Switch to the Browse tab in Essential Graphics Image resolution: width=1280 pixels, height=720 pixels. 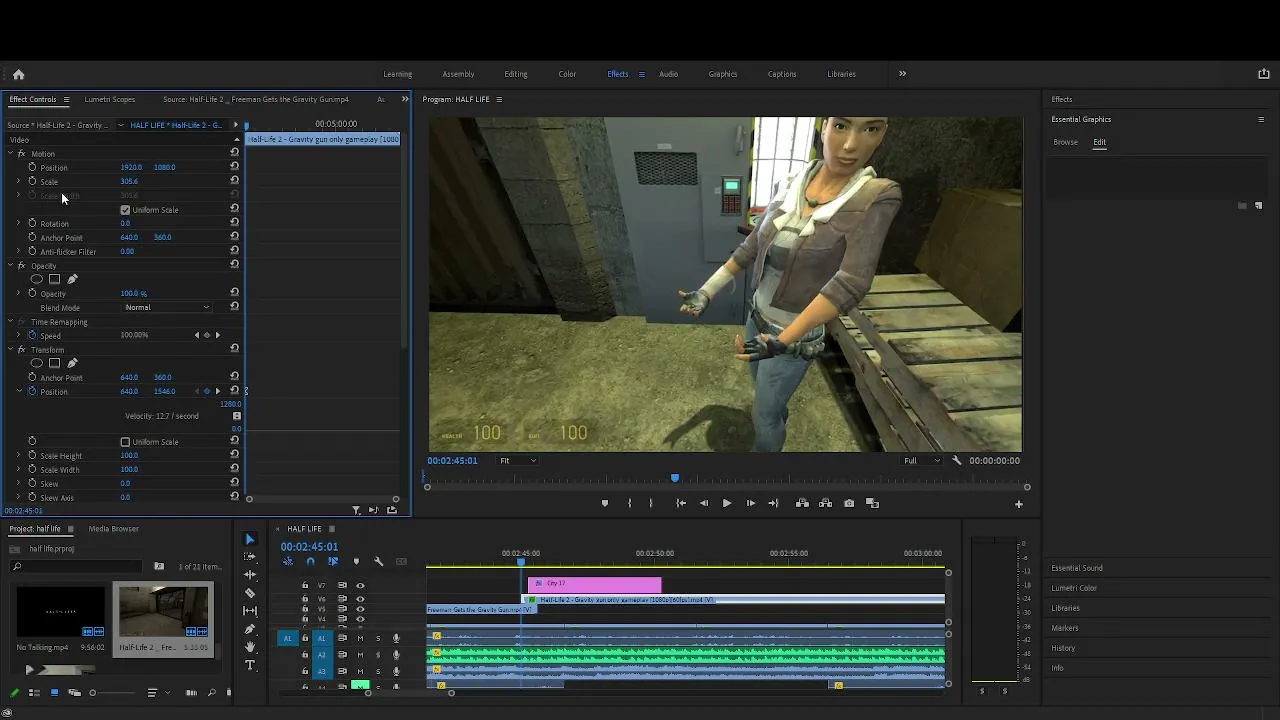1066,142
